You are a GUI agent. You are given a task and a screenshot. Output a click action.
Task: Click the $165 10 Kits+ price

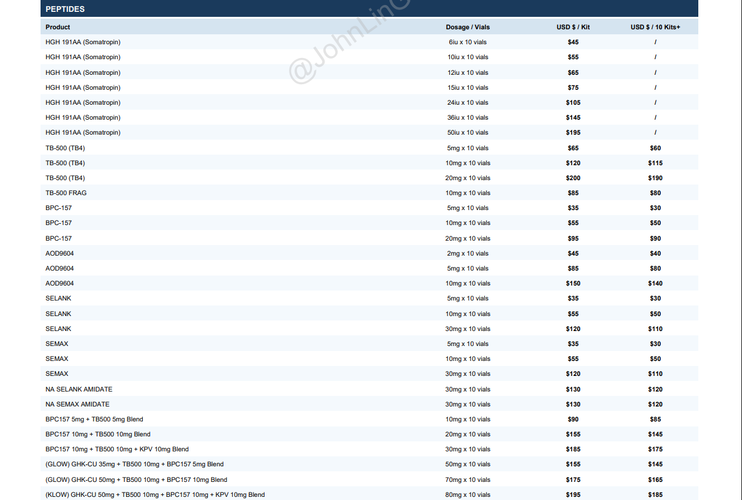[655, 480]
